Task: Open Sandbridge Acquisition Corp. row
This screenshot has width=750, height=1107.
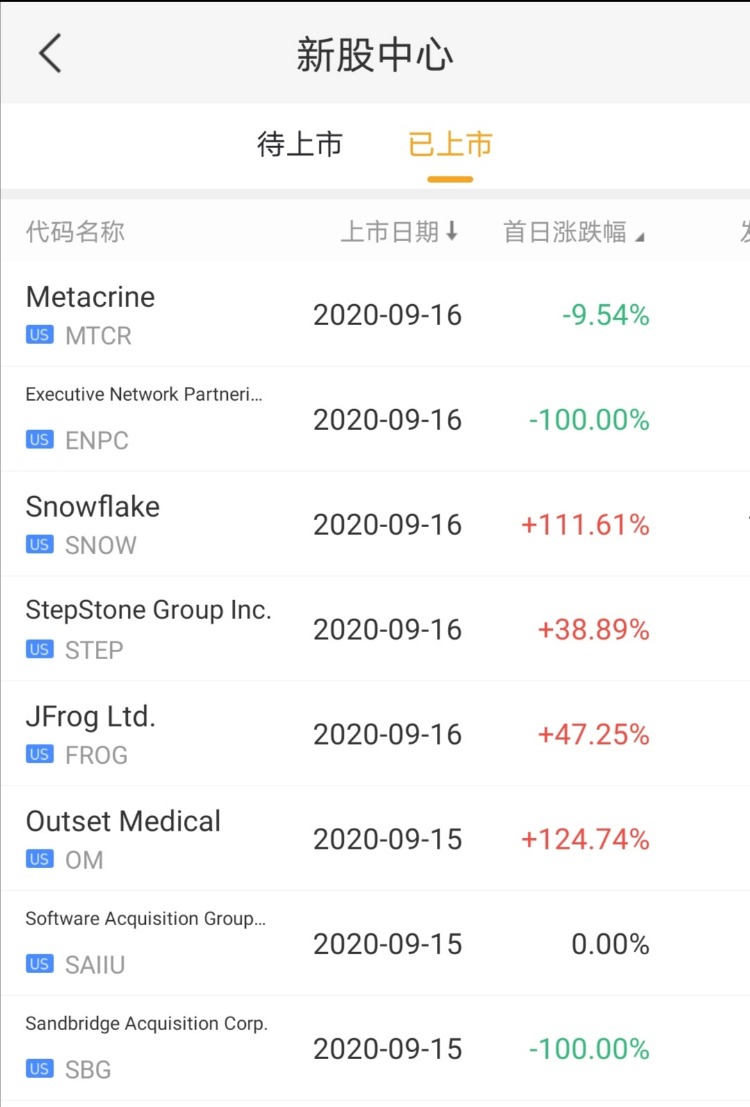Action: click(146, 1024)
